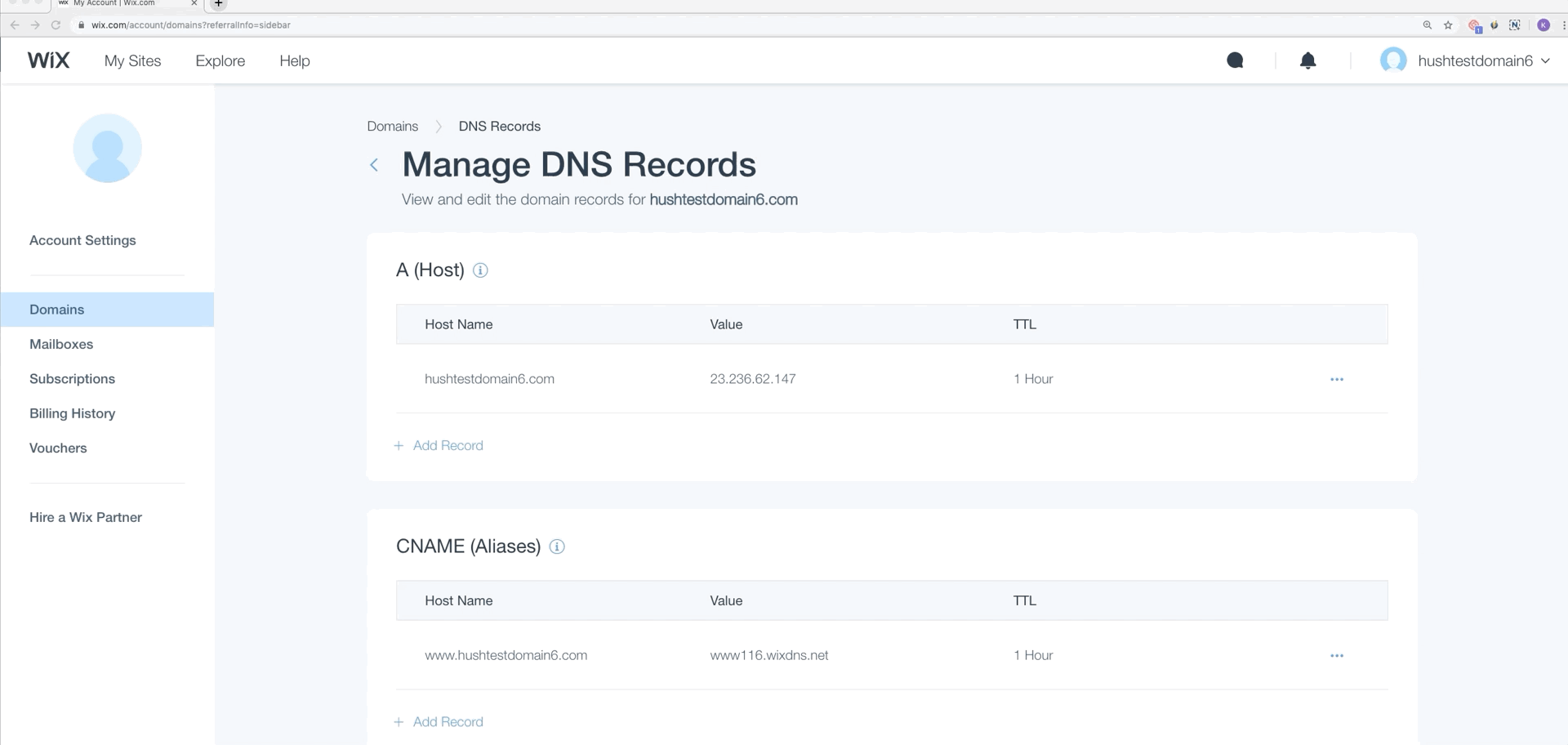The width and height of the screenshot is (1568, 745).
Task: Click the Wix logo
Action: [x=48, y=60]
